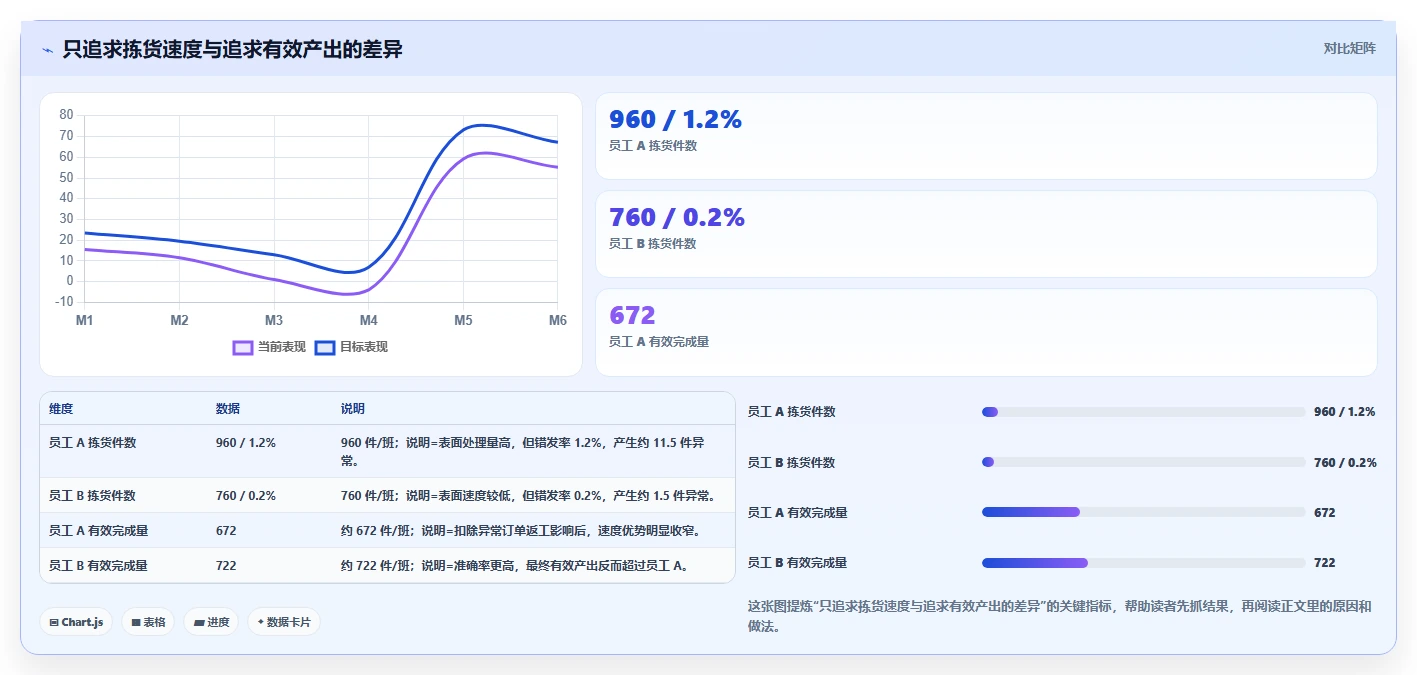The image size is (1417, 675).
Task: Click table cell 960 / 1.2% under 数据
Action: [246, 442]
